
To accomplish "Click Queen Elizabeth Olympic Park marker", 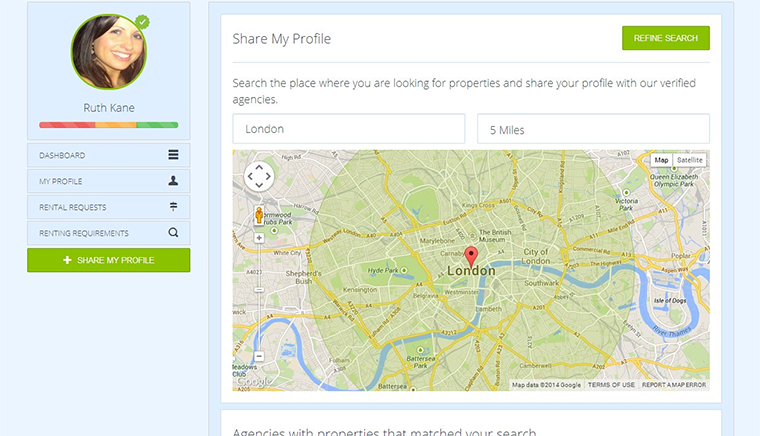I will tap(674, 169).
